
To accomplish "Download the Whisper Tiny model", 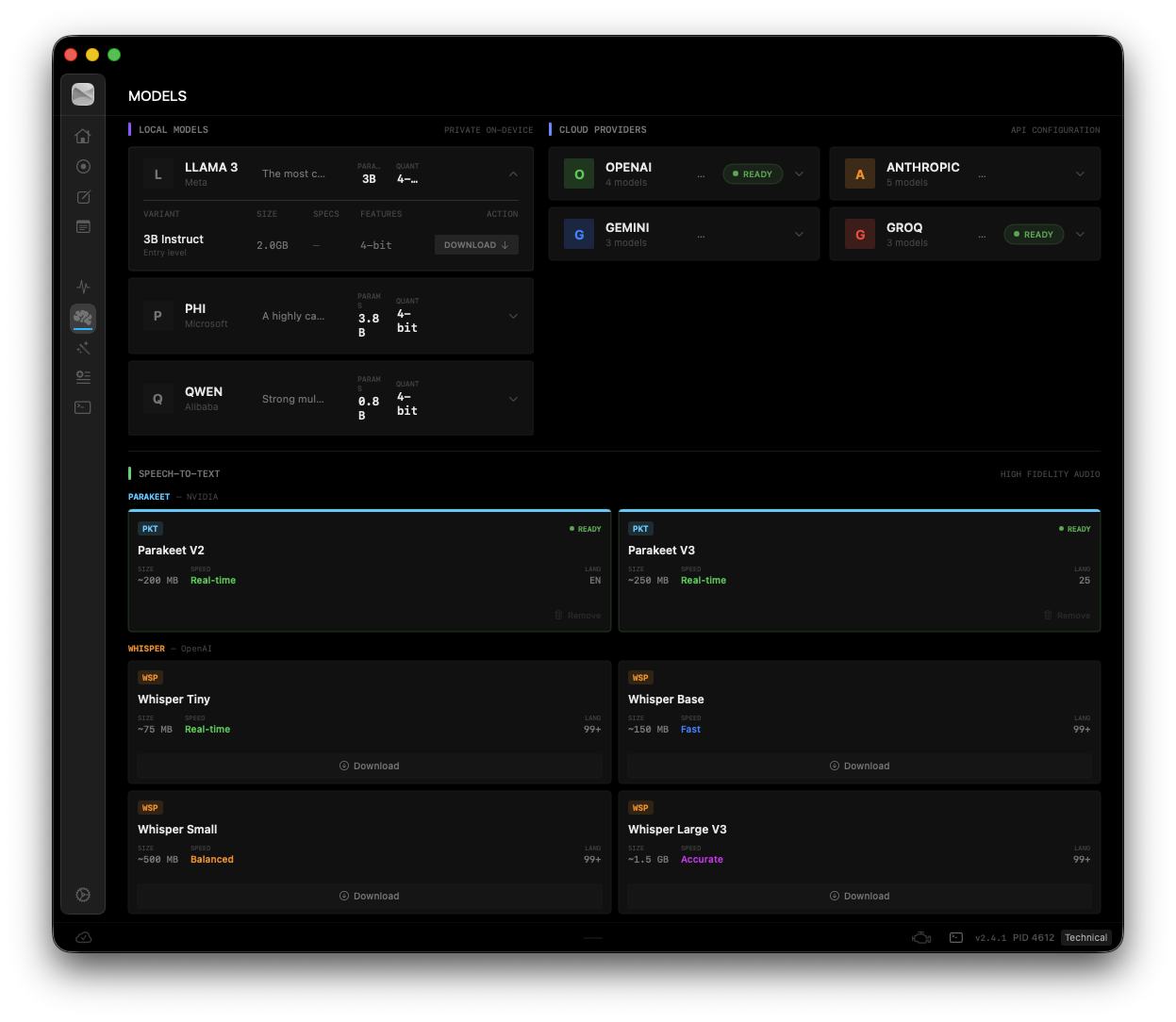I will (x=370, y=766).
